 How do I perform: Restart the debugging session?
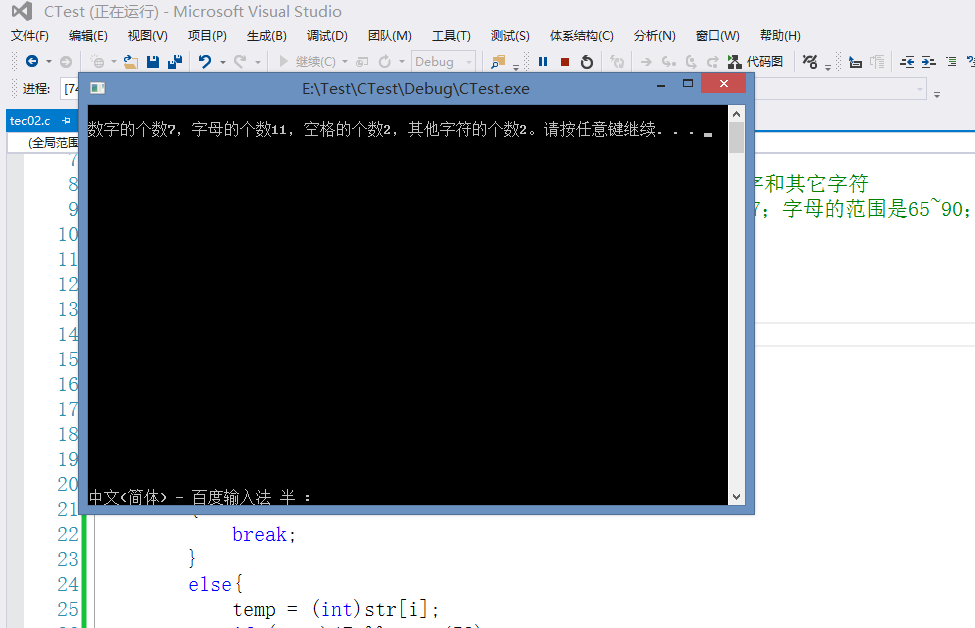click(x=586, y=62)
